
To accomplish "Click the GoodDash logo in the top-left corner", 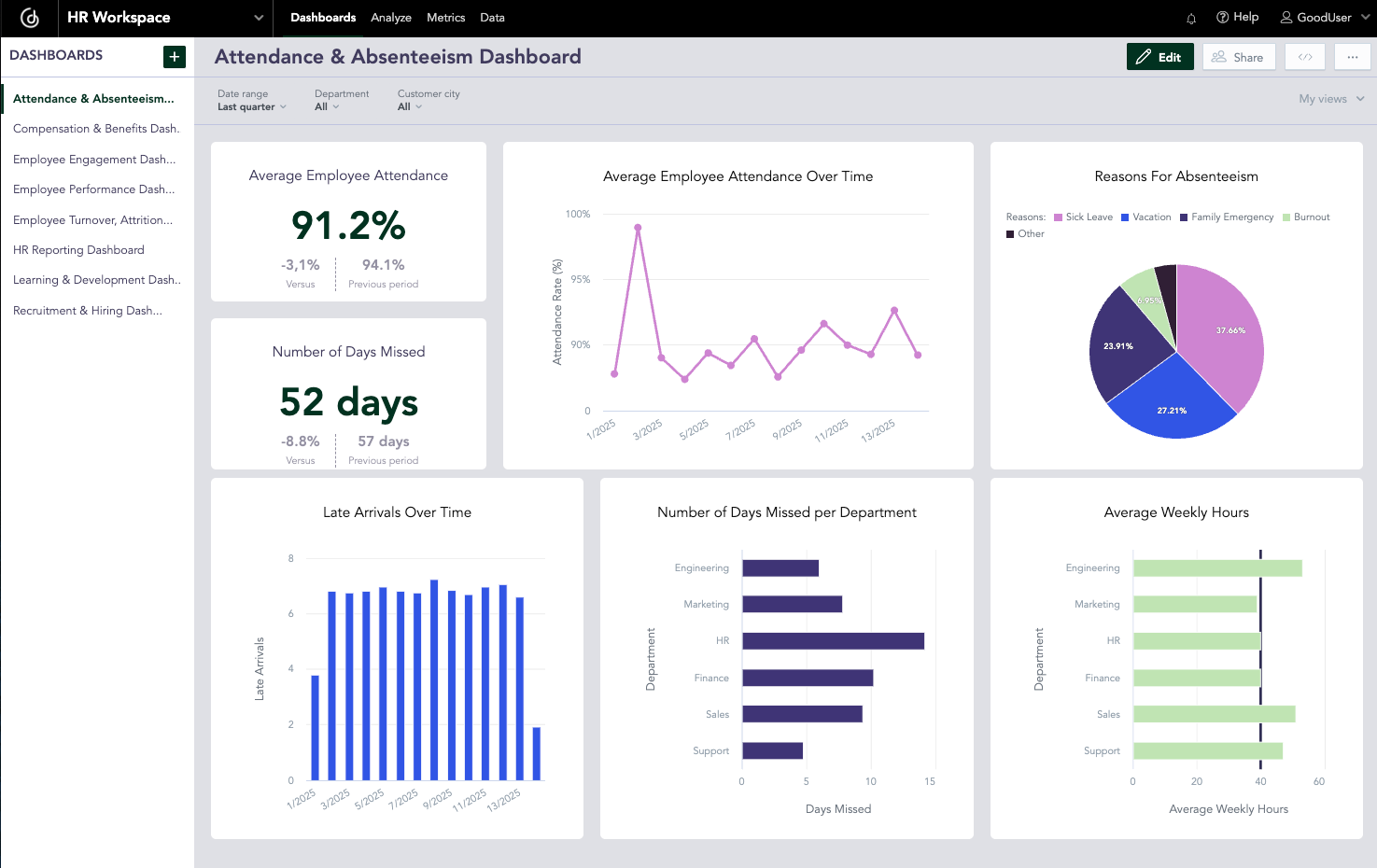I will pos(28,18).
